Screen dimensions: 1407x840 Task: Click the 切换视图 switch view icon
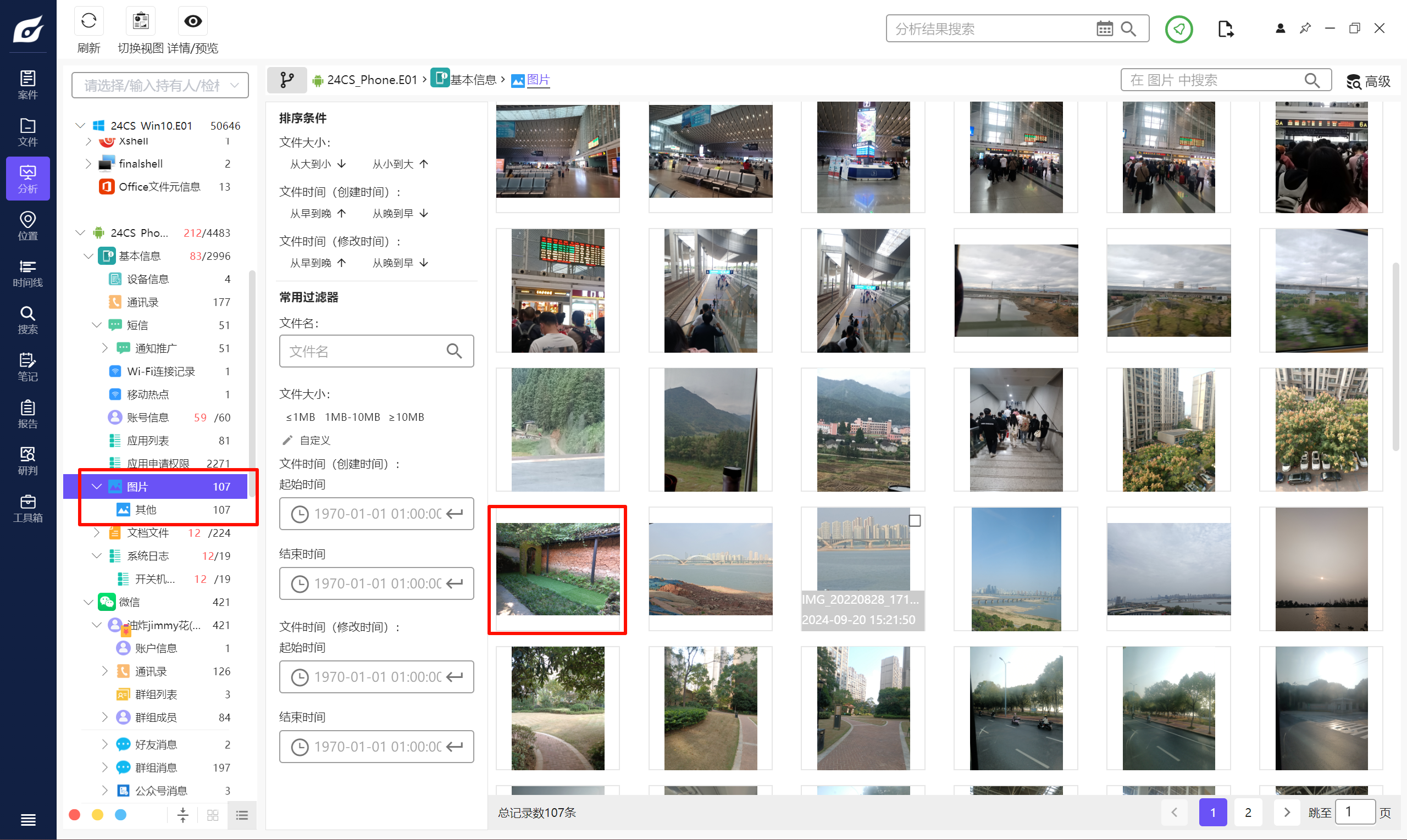(140, 21)
